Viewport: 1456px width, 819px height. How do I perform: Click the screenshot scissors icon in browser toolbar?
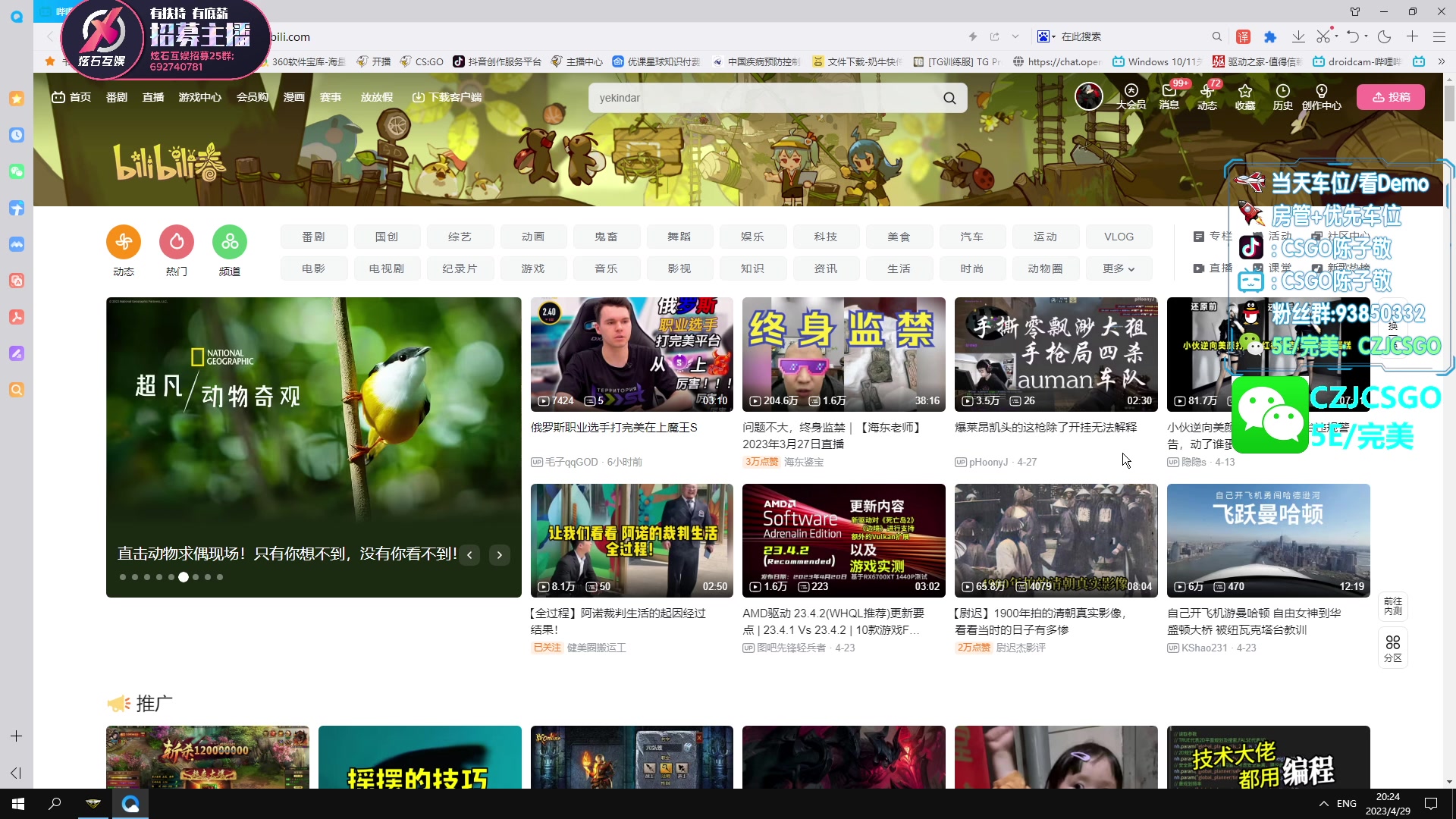1325,36
